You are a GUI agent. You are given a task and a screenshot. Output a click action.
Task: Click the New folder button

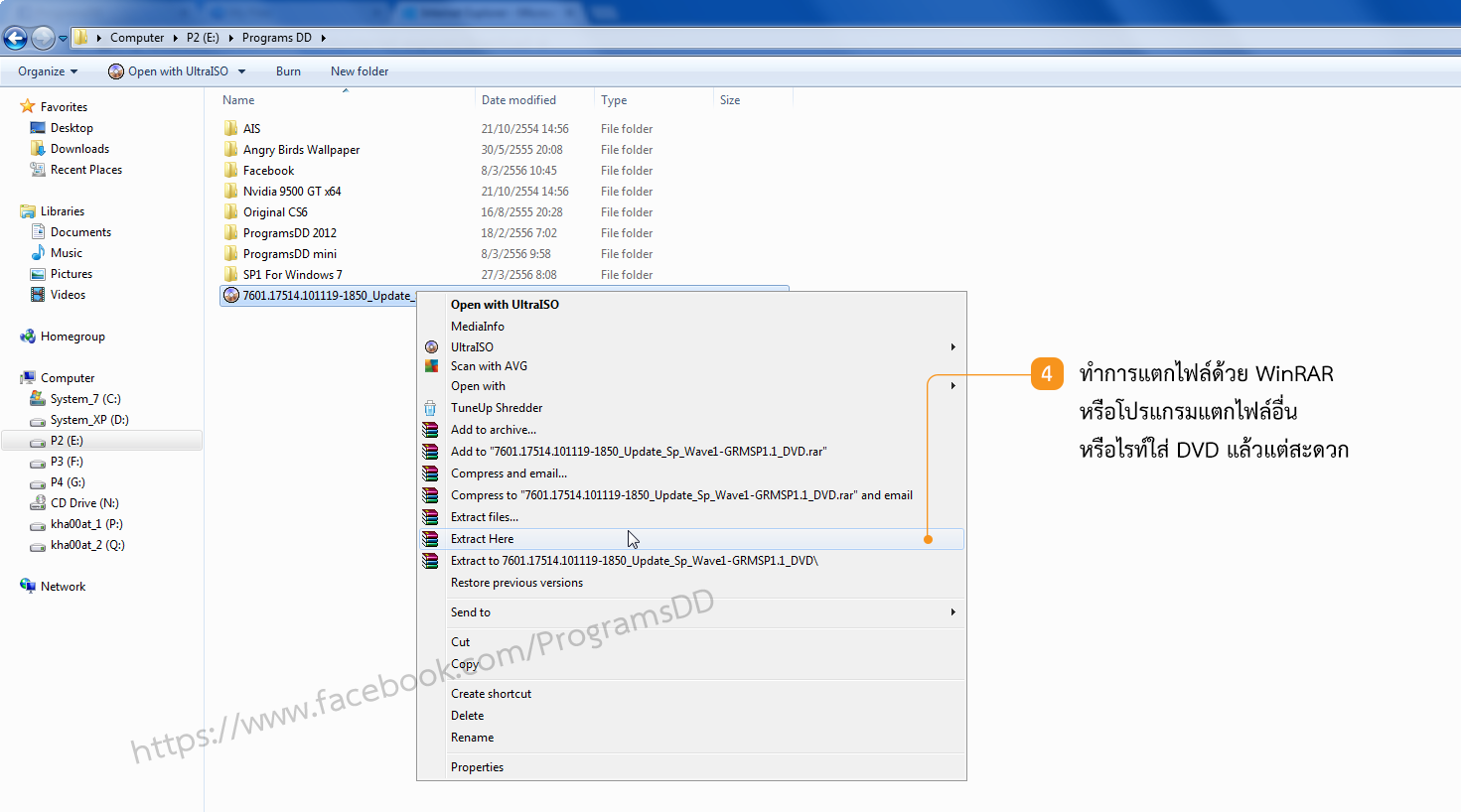[x=360, y=71]
